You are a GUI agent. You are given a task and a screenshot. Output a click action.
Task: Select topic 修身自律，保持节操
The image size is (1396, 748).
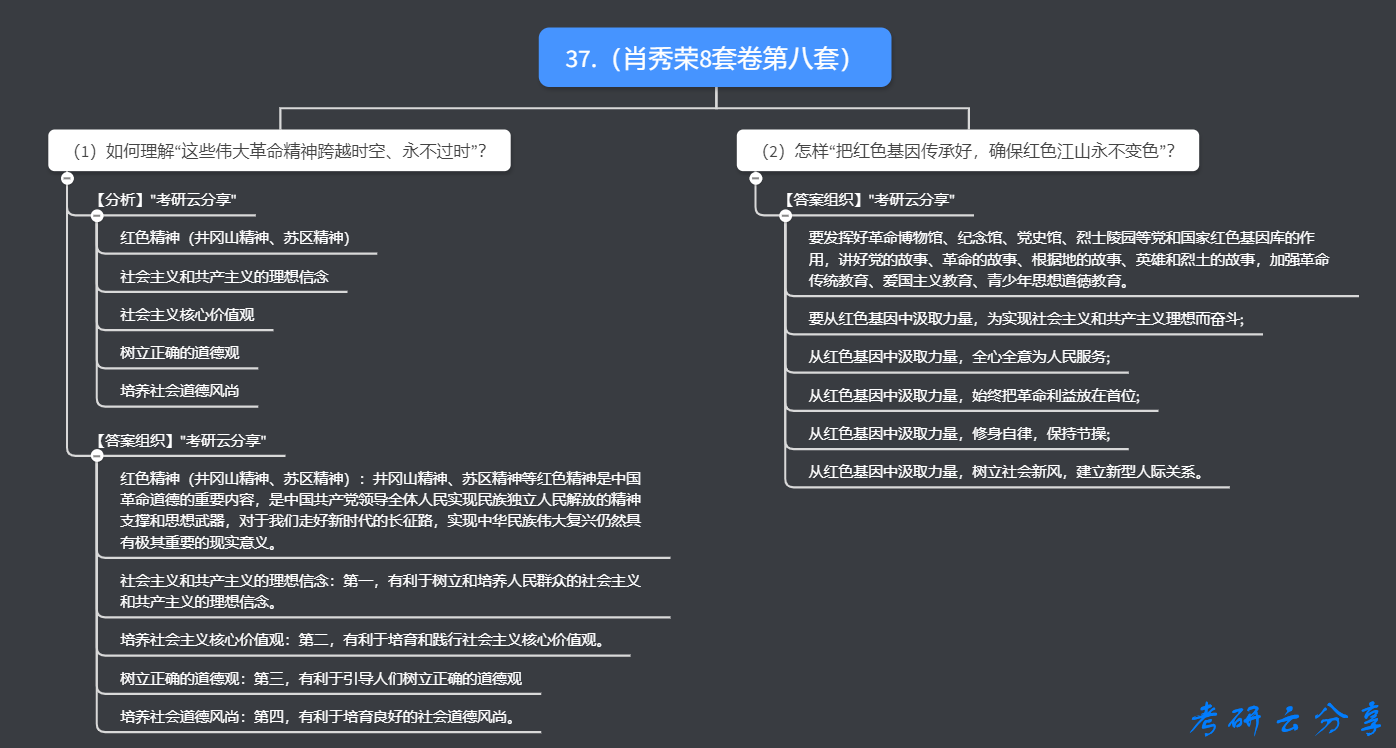(x=960, y=434)
